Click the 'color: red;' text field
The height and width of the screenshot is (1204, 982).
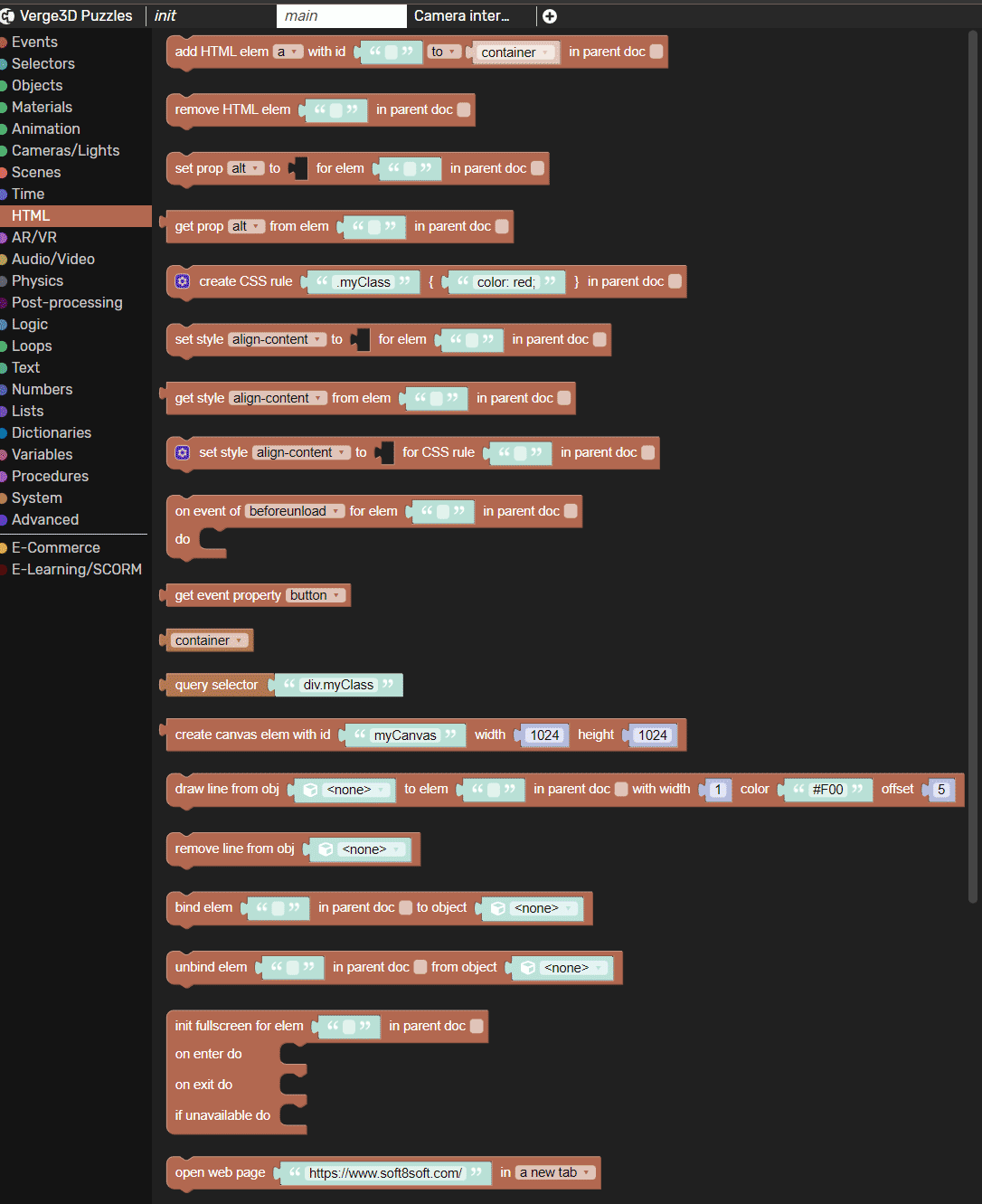pos(506,282)
